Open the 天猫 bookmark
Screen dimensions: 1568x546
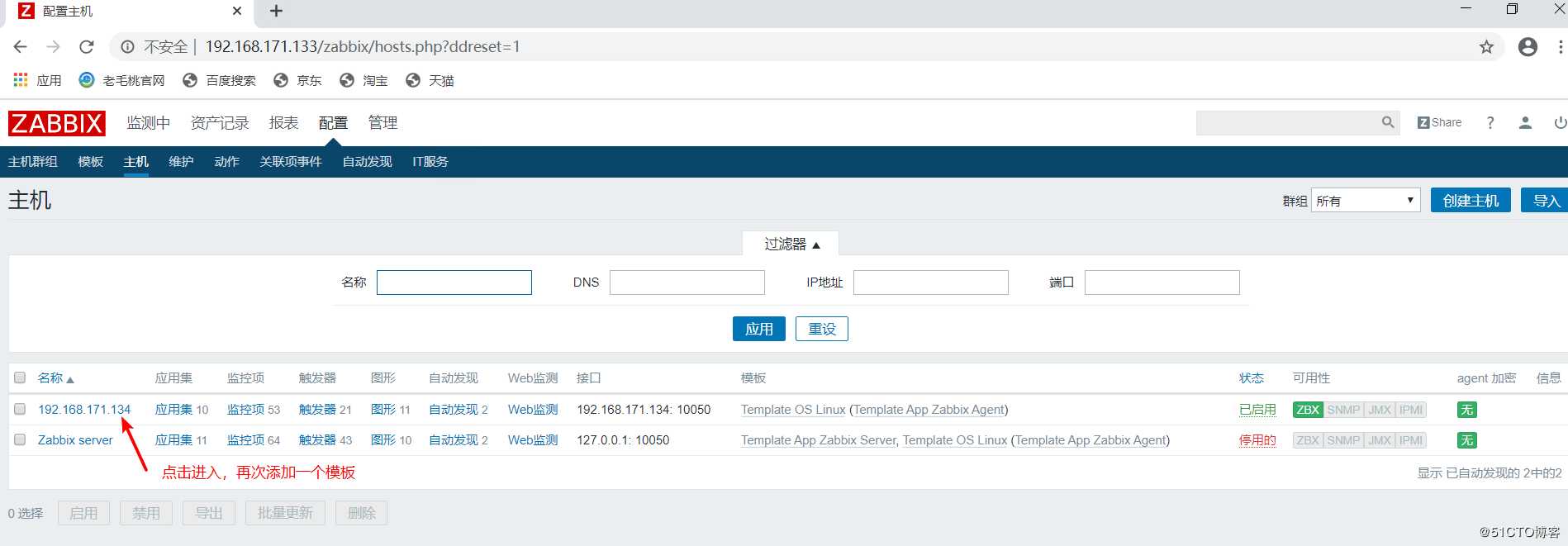click(430, 80)
